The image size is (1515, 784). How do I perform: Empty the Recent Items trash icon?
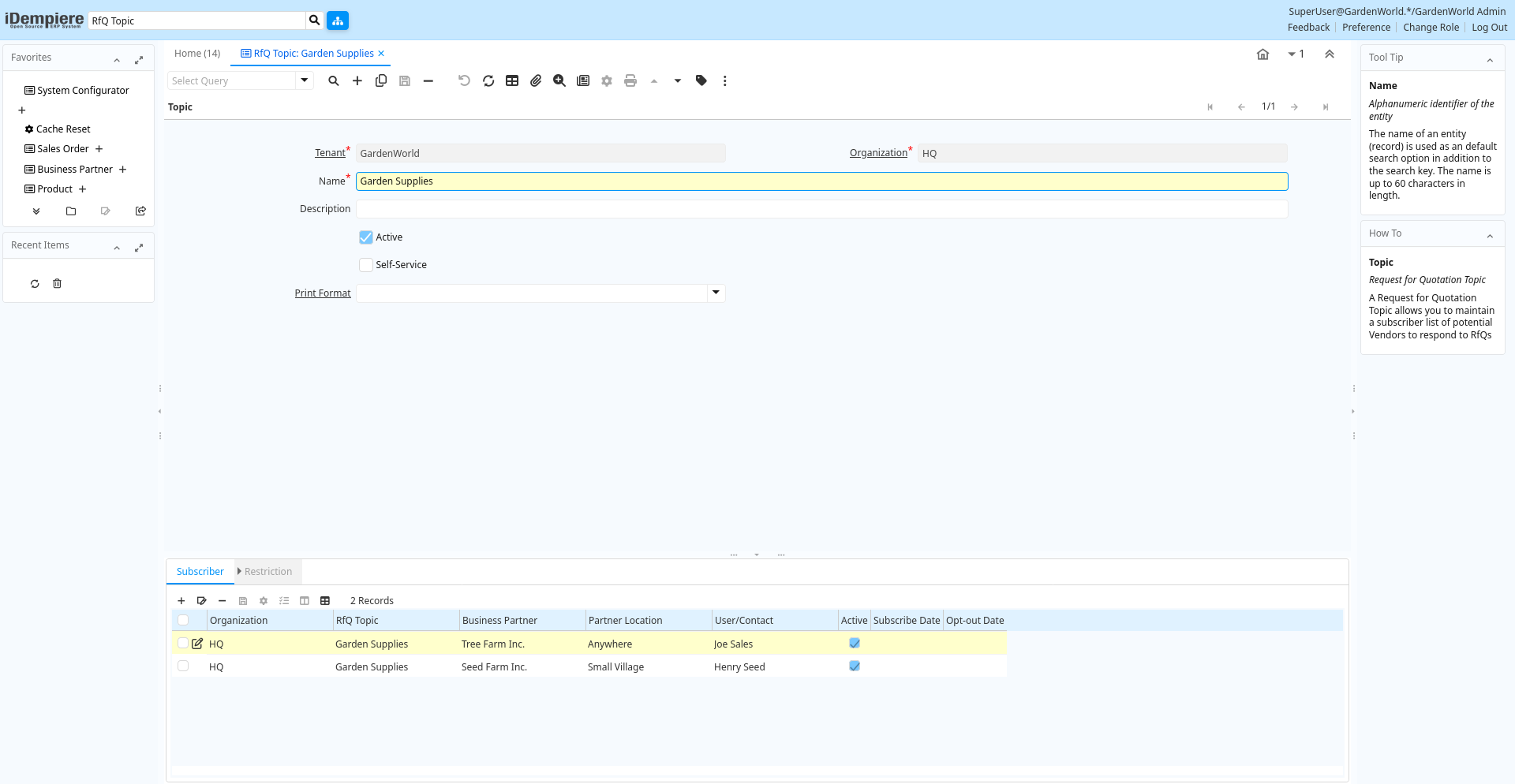57,284
